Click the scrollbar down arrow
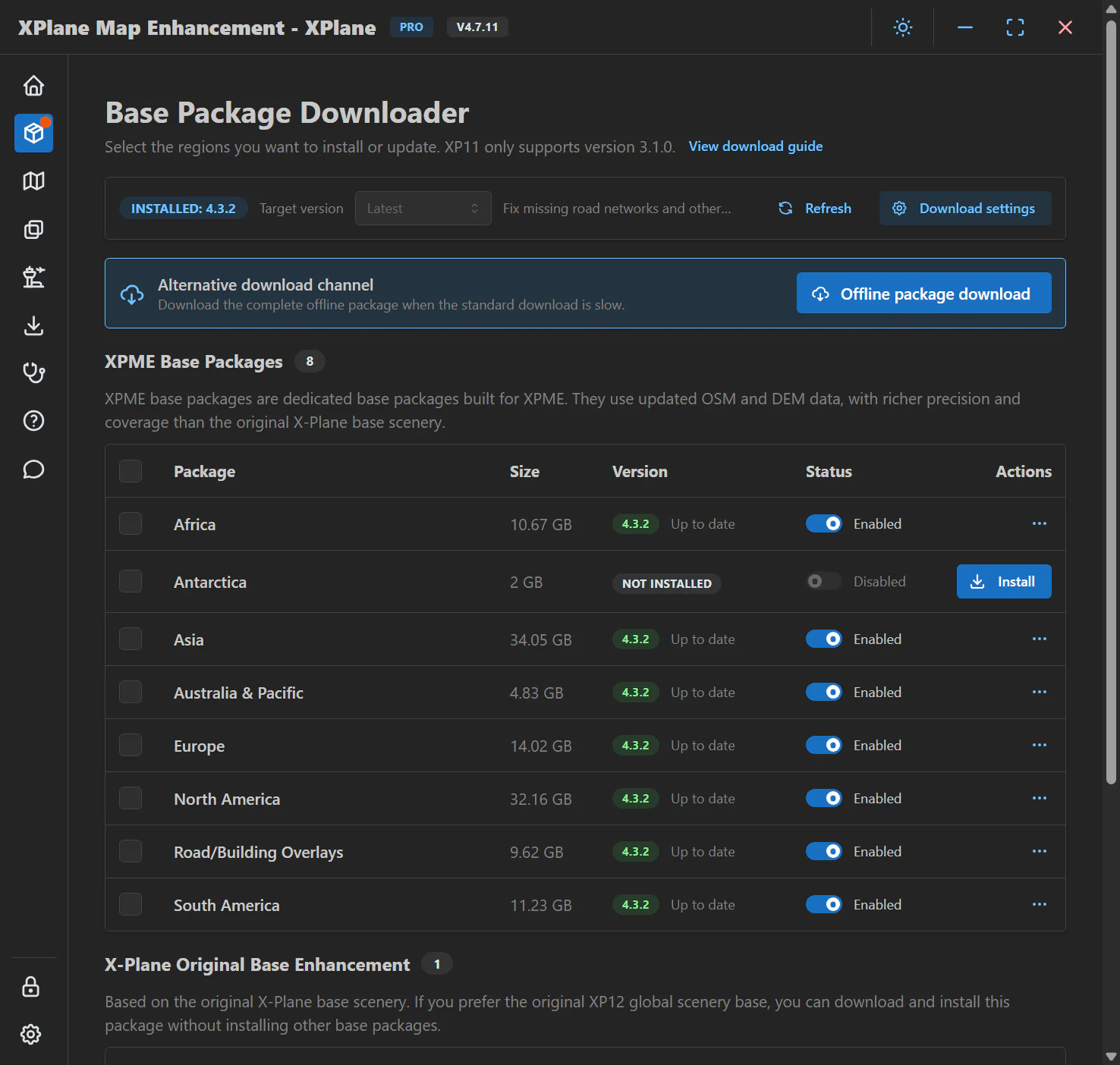The height and width of the screenshot is (1065, 1120). point(1111,1056)
